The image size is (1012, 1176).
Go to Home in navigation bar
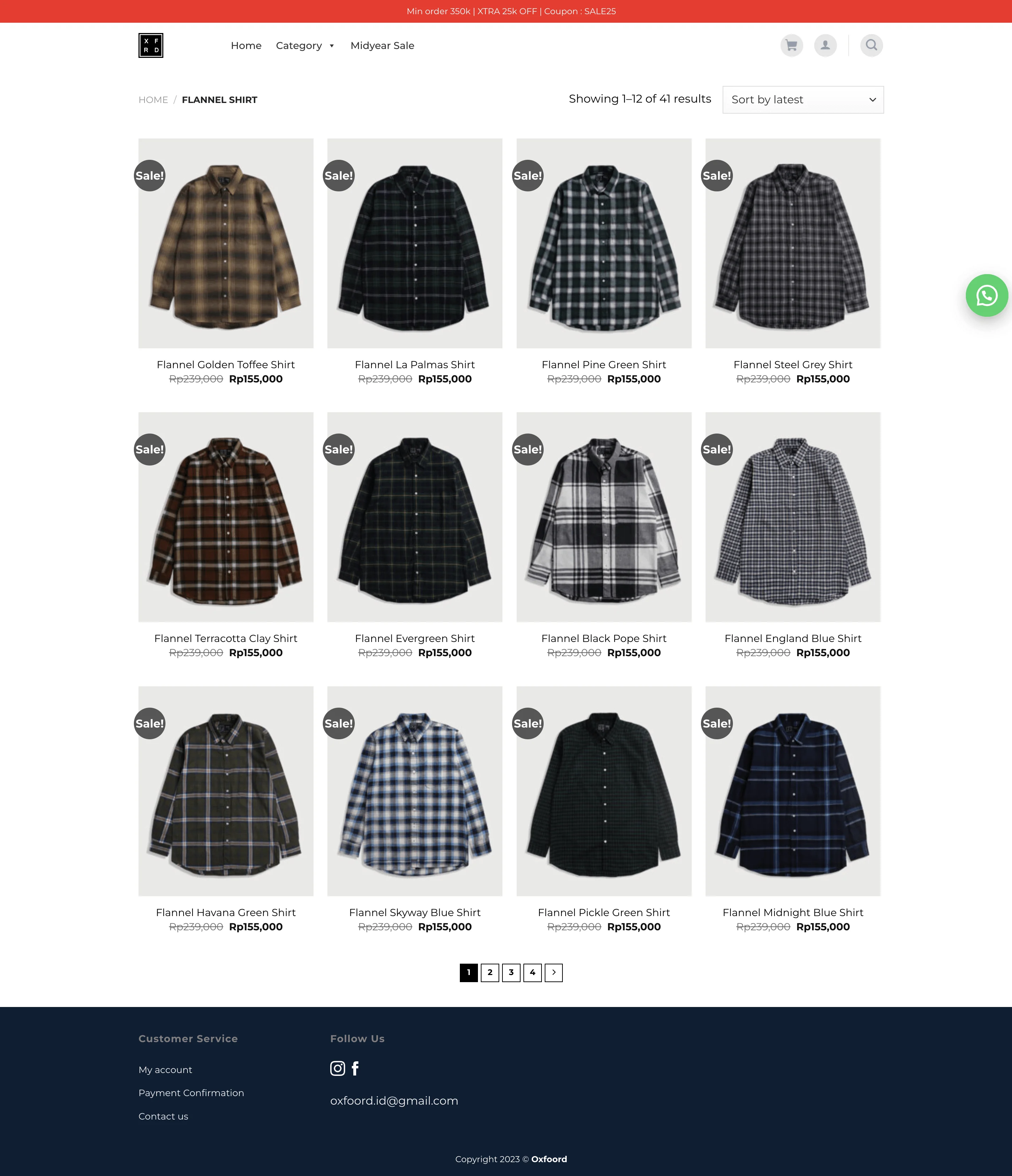[246, 45]
